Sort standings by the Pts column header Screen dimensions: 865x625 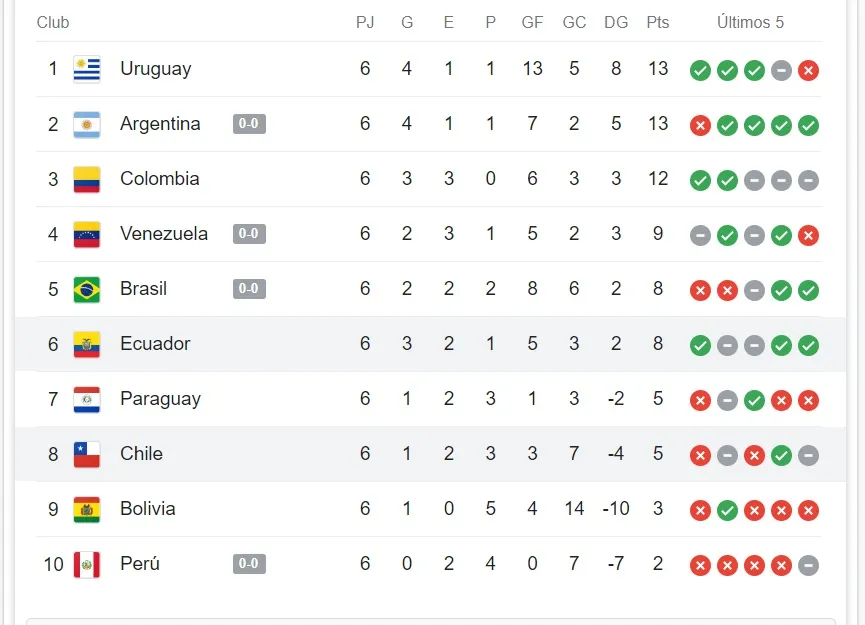[x=658, y=22]
